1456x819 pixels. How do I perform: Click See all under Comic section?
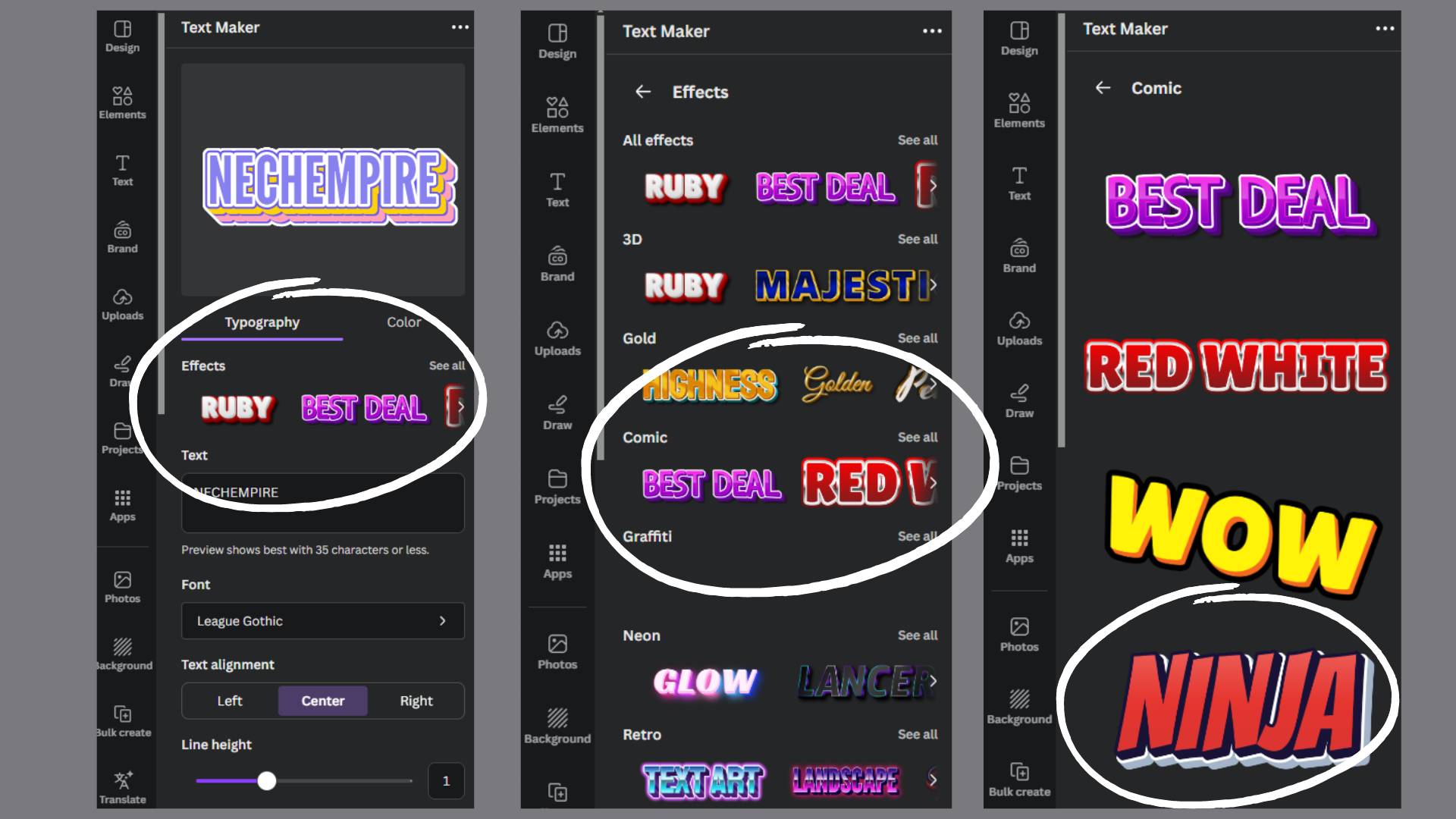point(915,436)
